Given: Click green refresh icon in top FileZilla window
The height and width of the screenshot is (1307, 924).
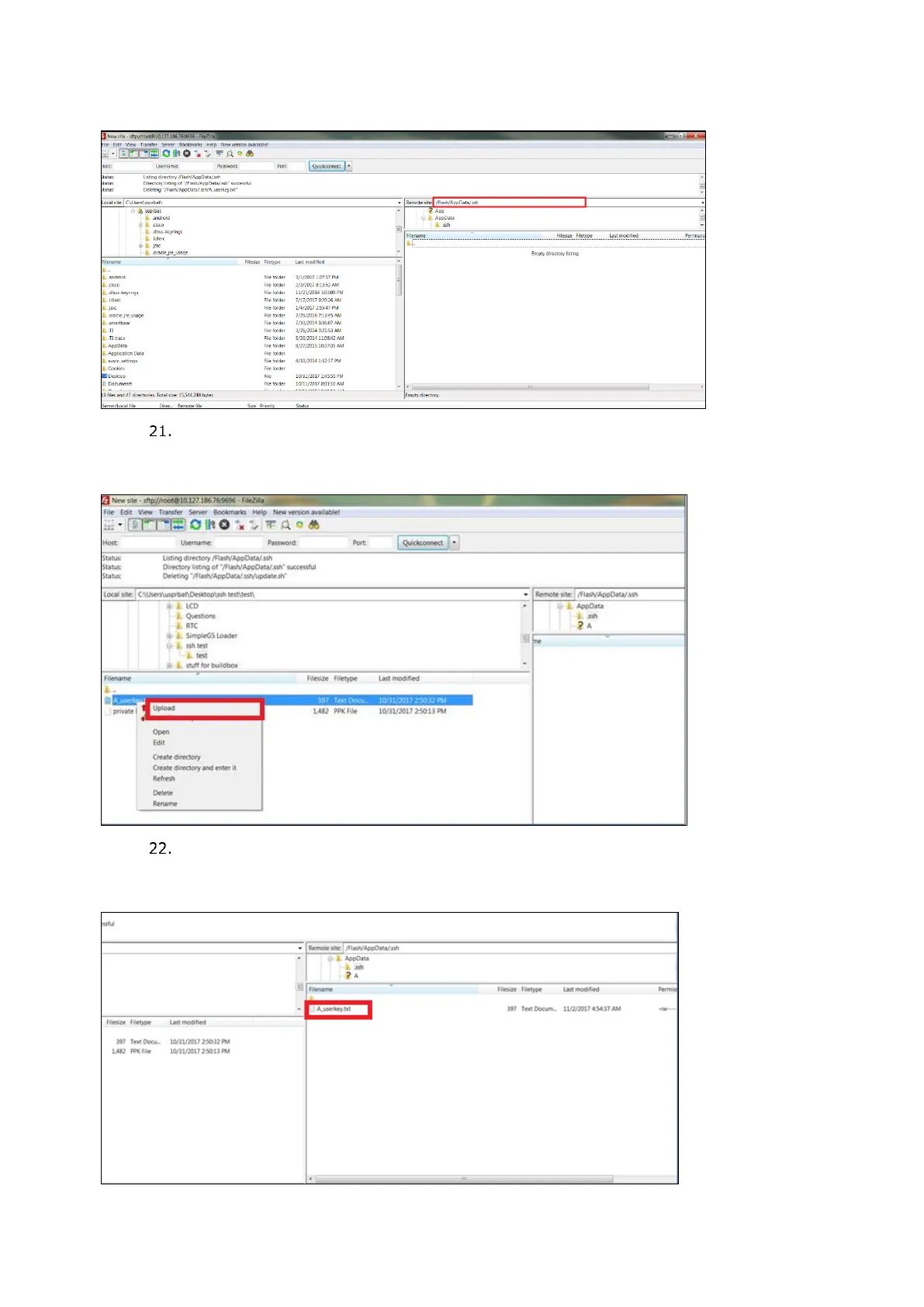Looking at the screenshot, I should coord(166,154).
